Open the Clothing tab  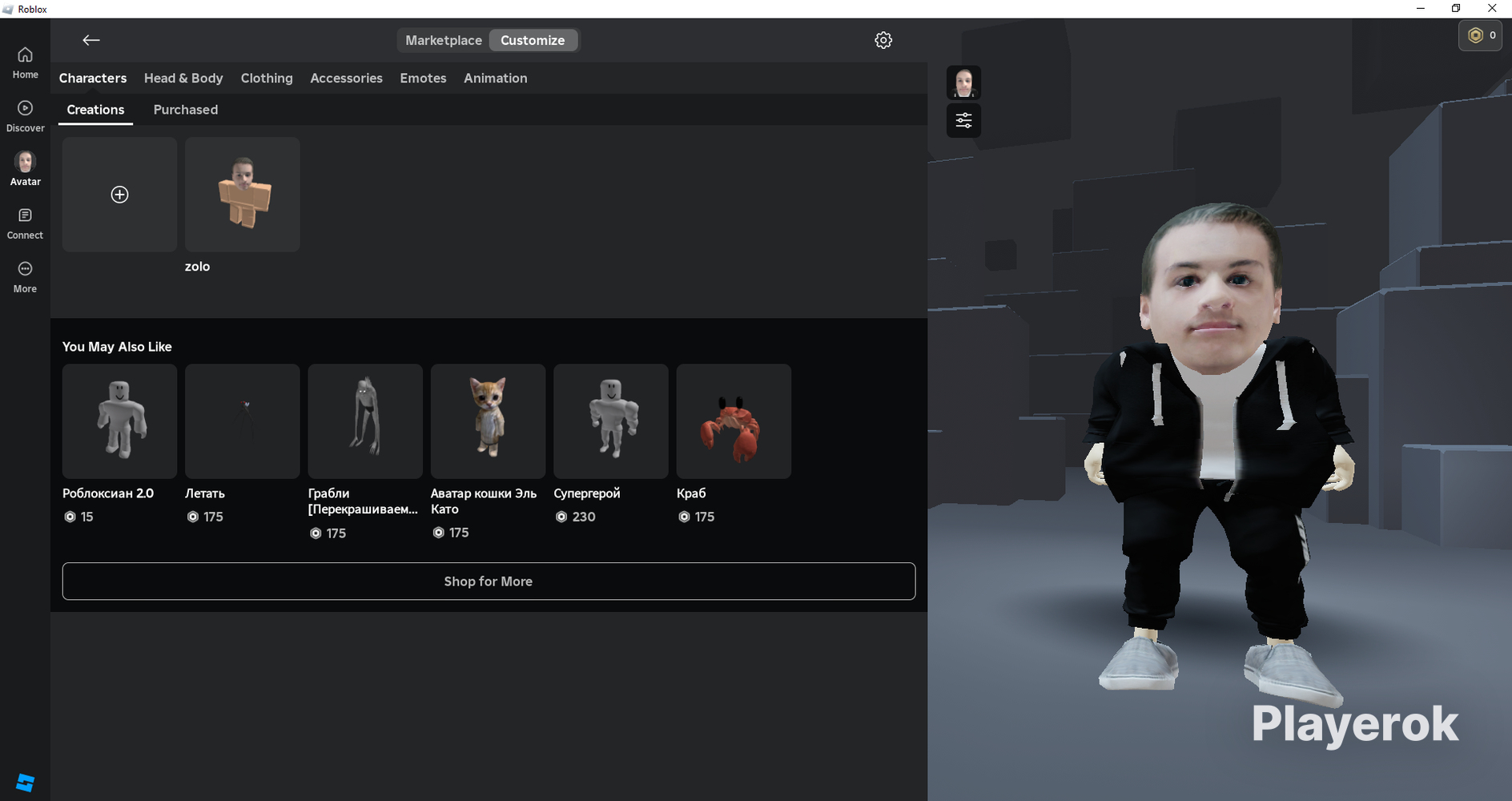(267, 78)
